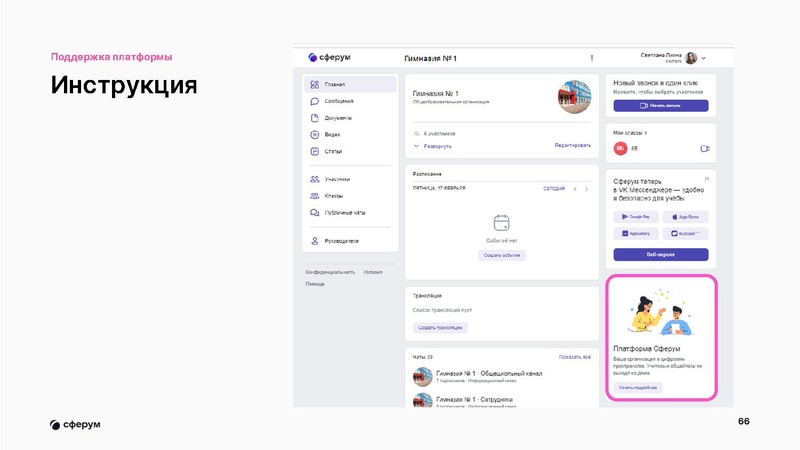800x450 pixels.
Task: Close the VK Мессенджер promo banner
Action: [706, 179]
